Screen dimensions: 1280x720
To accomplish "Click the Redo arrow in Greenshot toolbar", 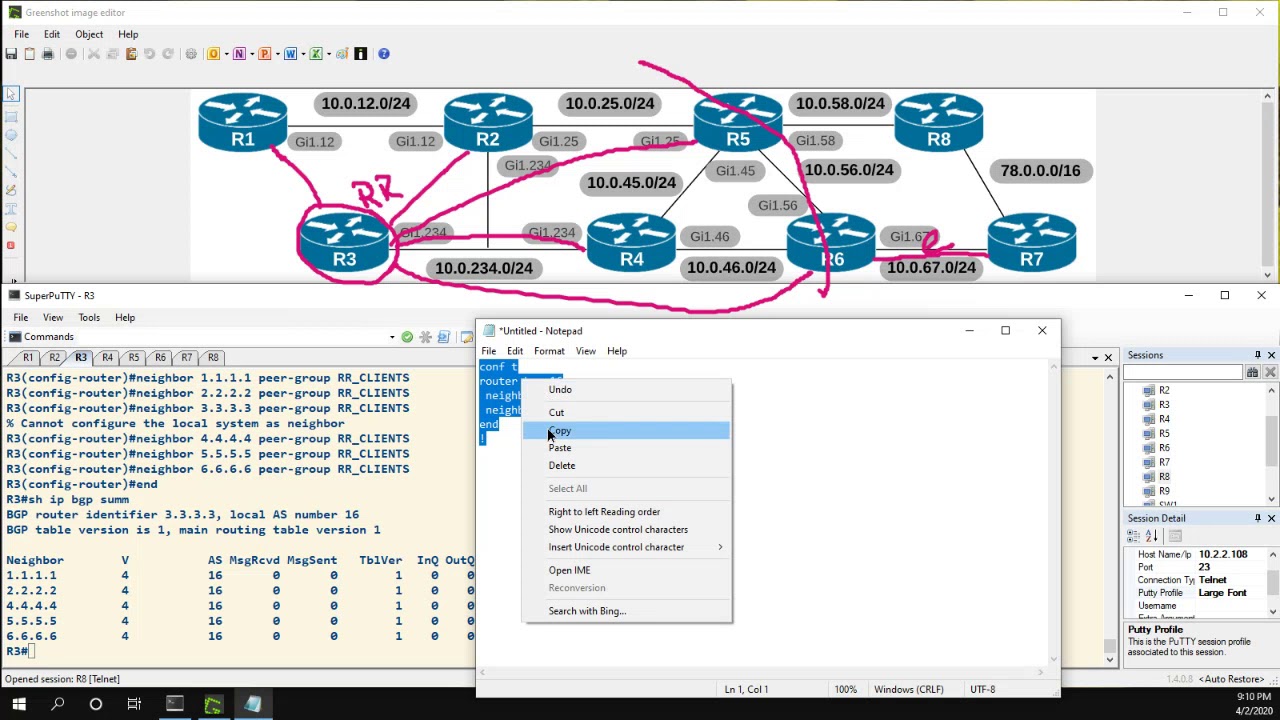I will [x=167, y=54].
